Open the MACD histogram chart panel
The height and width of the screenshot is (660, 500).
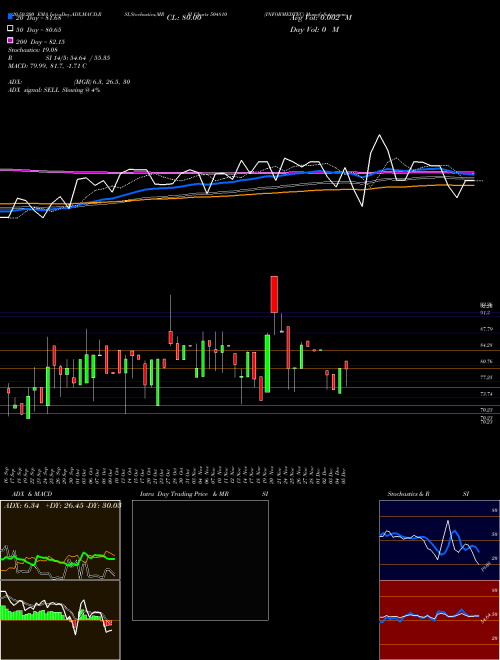click(x=60, y=620)
